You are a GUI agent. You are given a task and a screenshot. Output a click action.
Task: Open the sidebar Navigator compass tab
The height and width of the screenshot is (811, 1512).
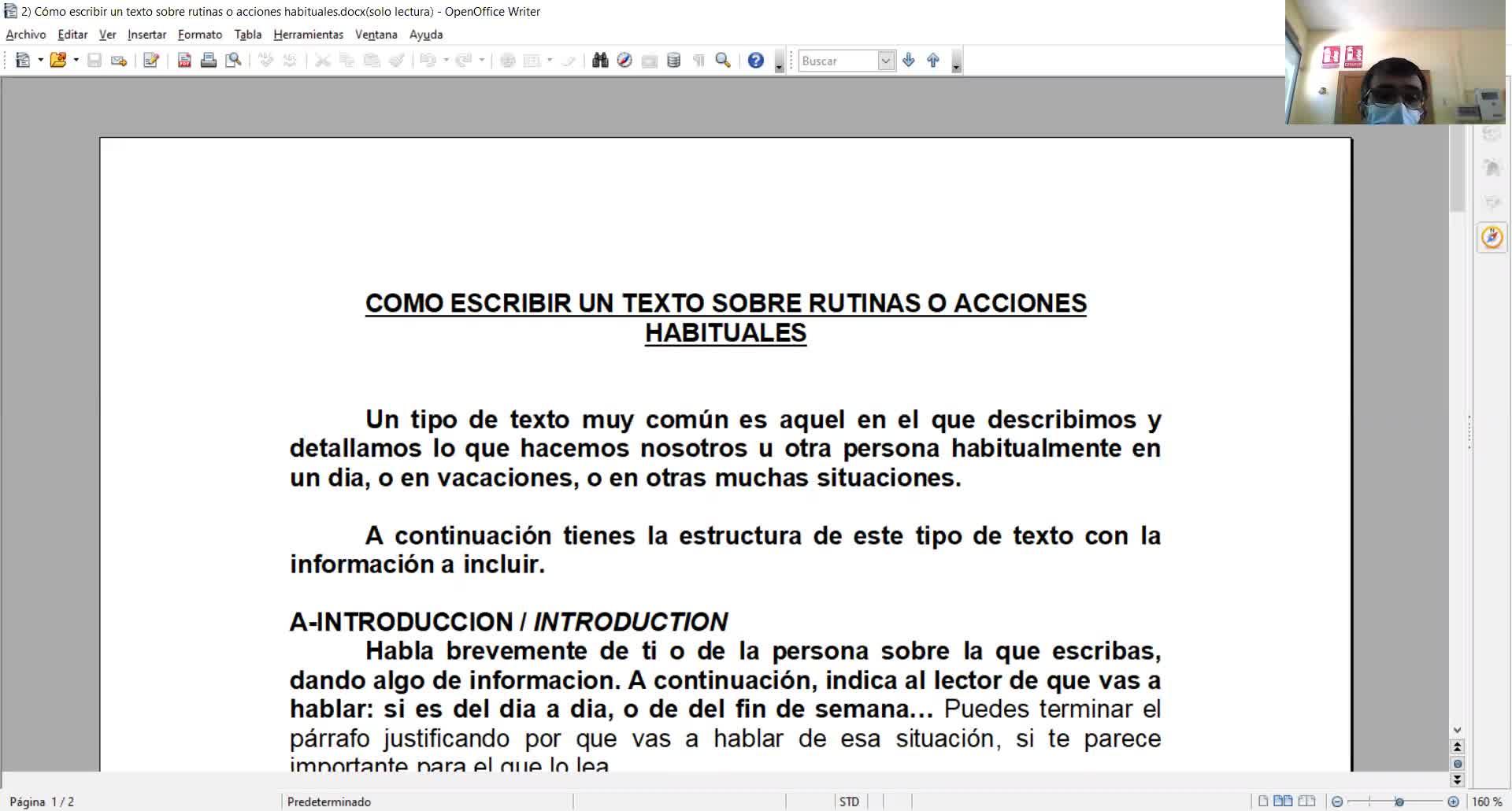coord(1492,237)
